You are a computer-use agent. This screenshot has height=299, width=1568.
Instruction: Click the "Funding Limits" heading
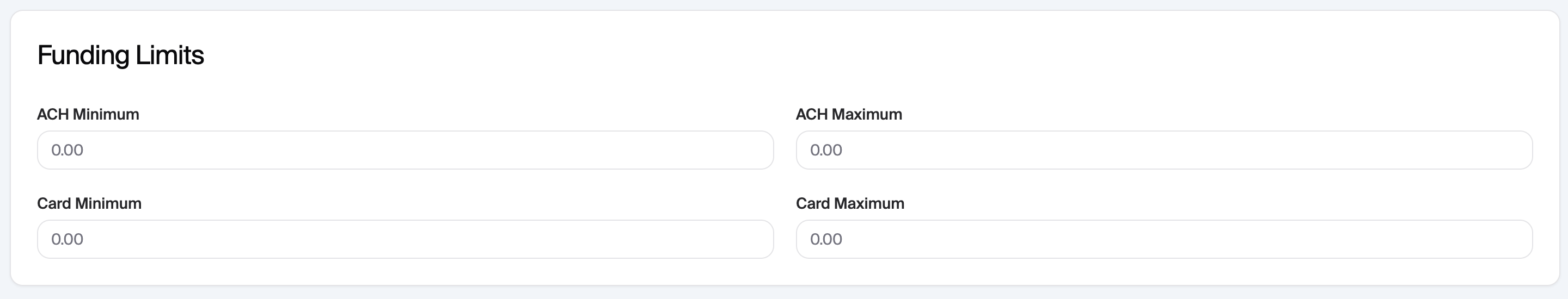pyautogui.click(x=120, y=55)
